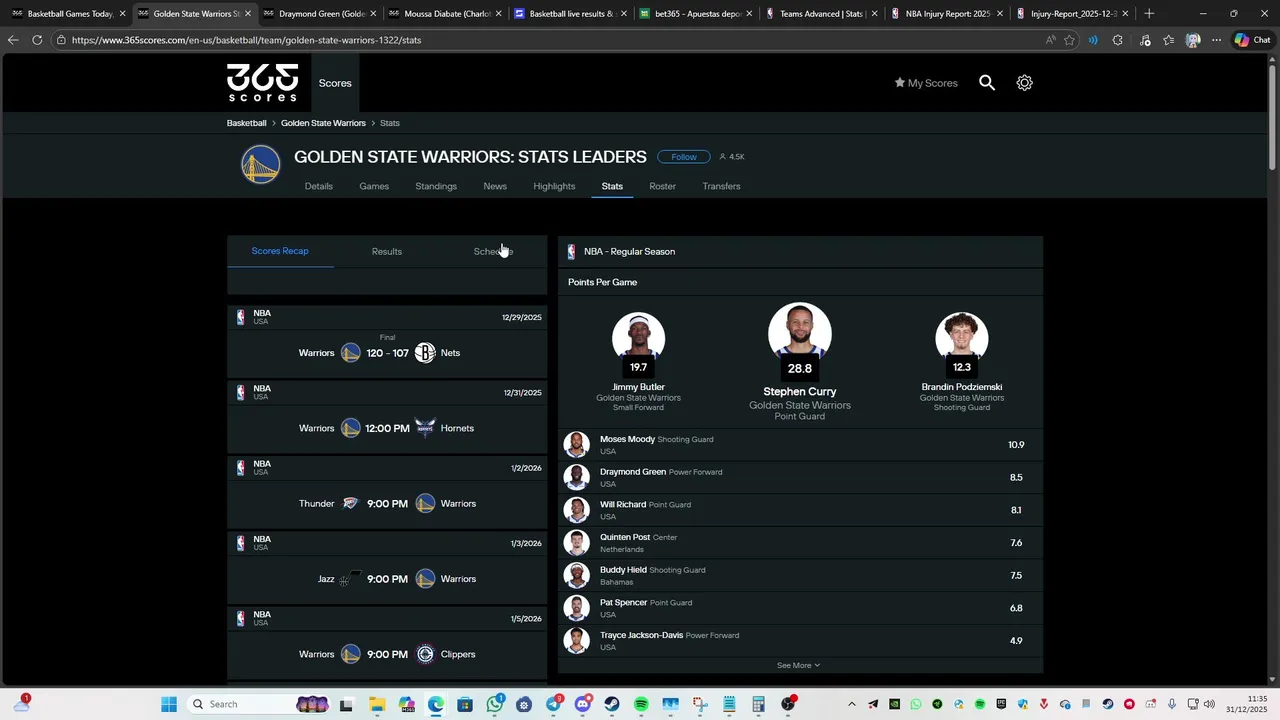The image size is (1280, 720).
Task: Open WhatsApp from the taskbar
Action: [495, 704]
